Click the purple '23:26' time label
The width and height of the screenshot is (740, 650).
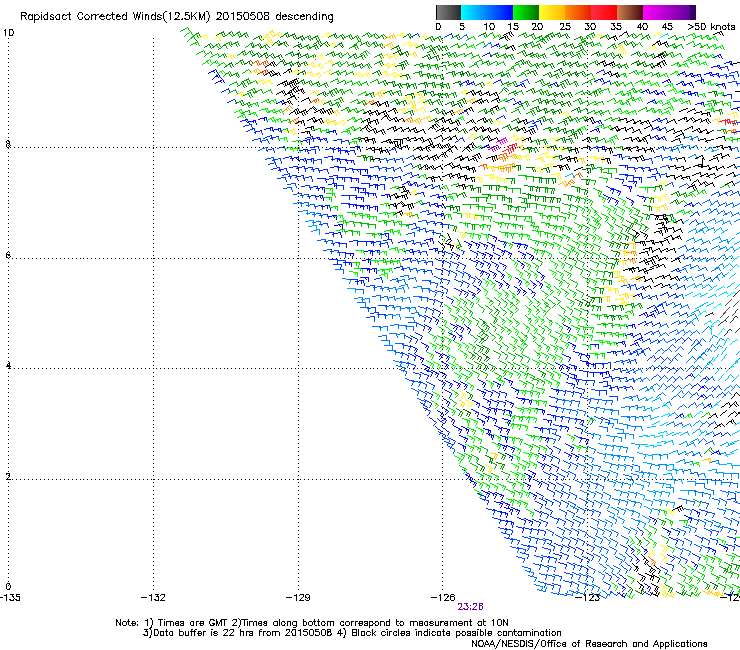tap(470, 607)
